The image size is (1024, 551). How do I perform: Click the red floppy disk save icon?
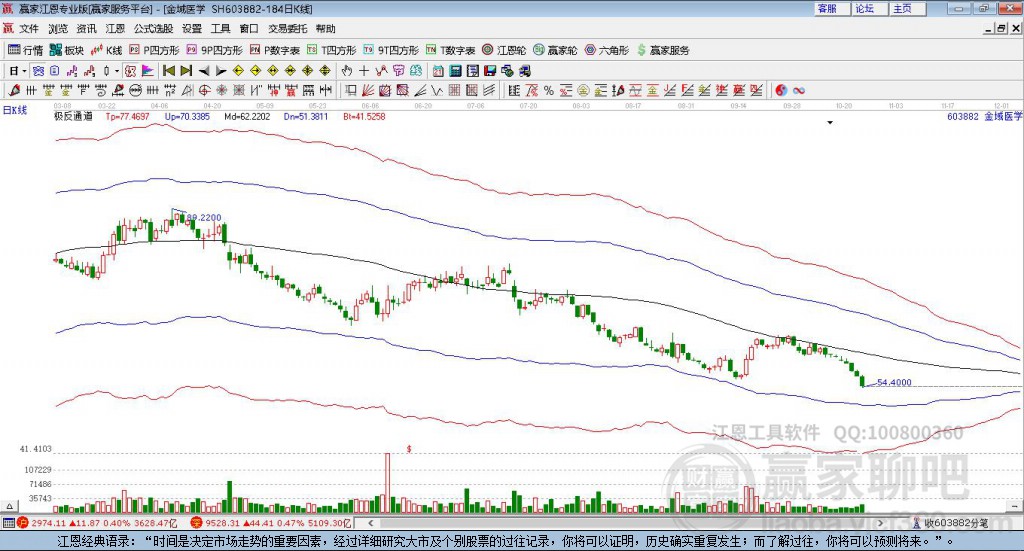point(490,71)
